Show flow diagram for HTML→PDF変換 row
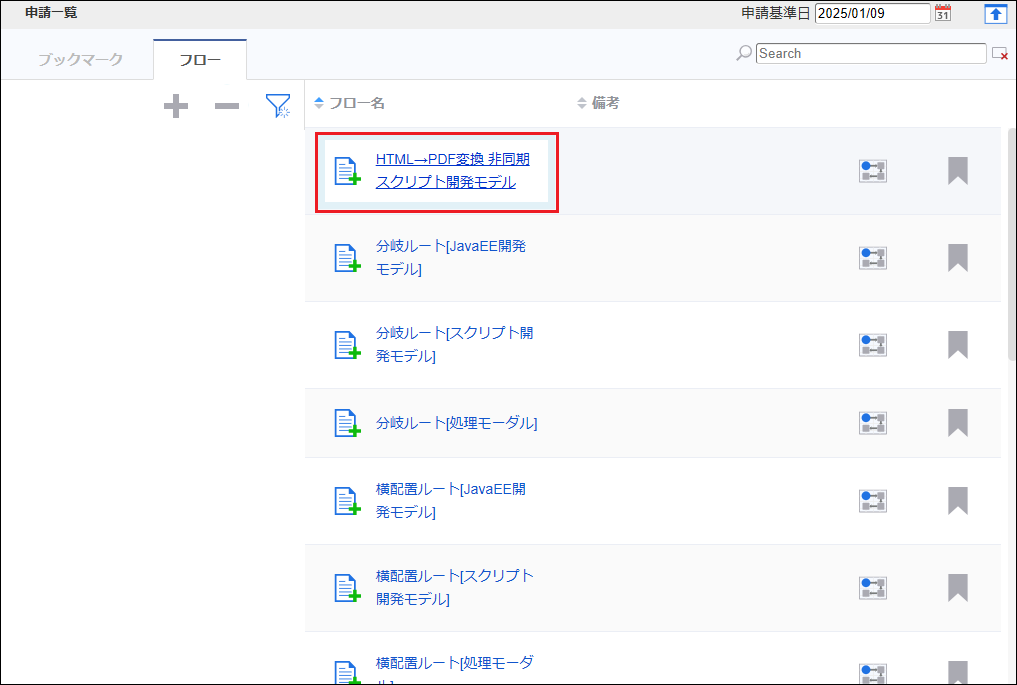 click(873, 171)
